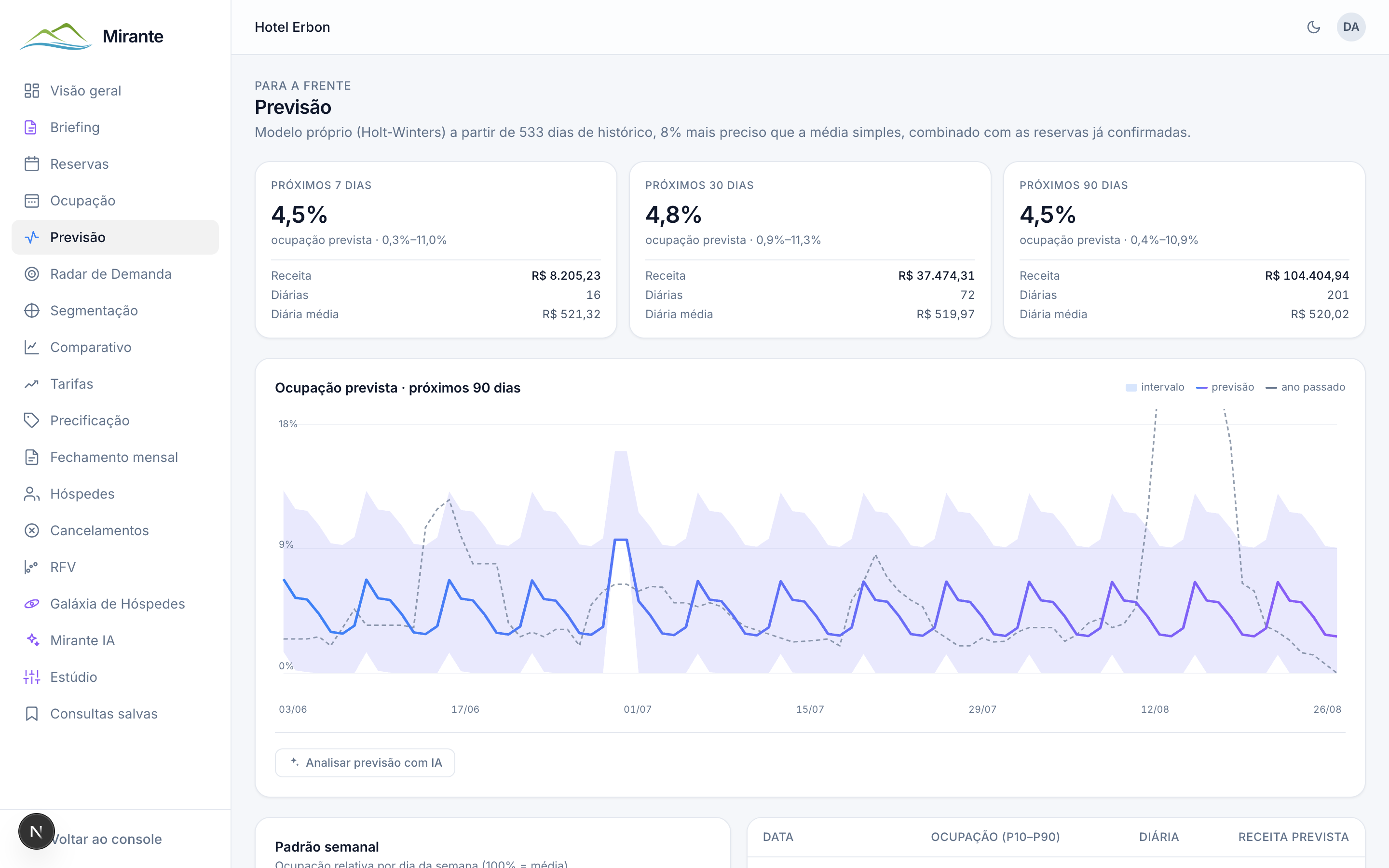Click the Voltar ao console link

pyautogui.click(x=107, y=839)
